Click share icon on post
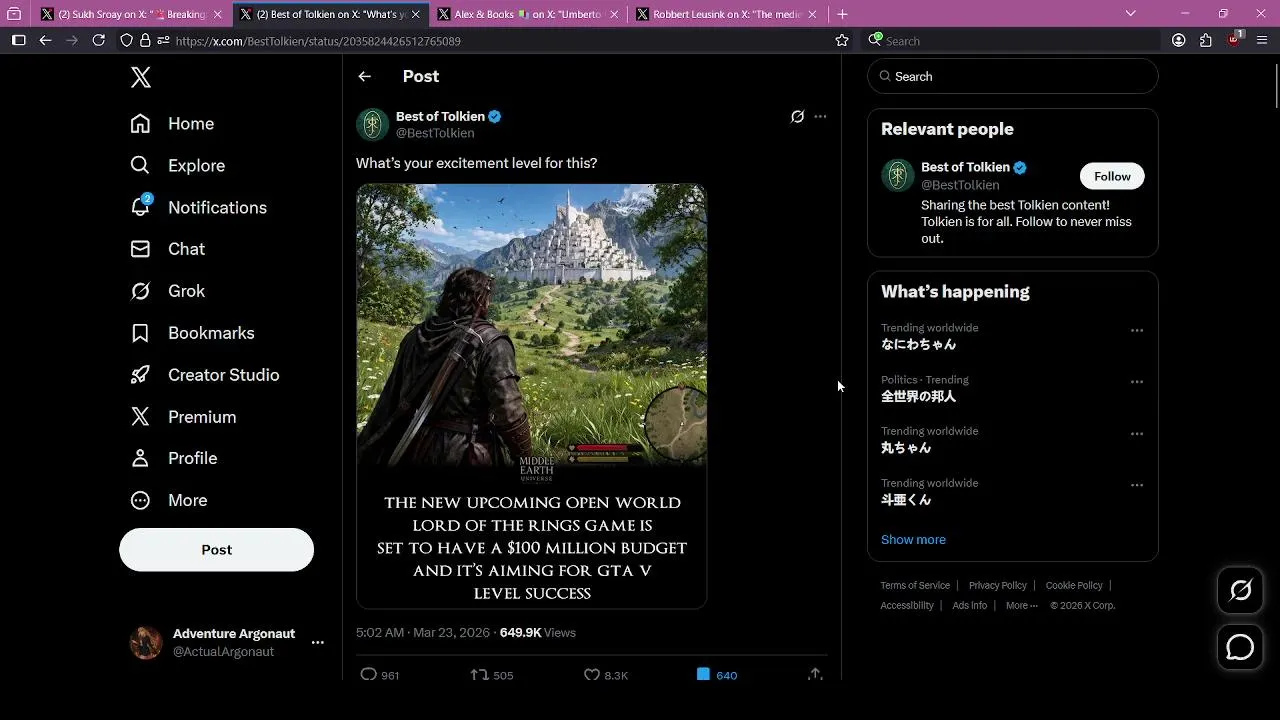The image size is (1280, 720). click(815, 675)
